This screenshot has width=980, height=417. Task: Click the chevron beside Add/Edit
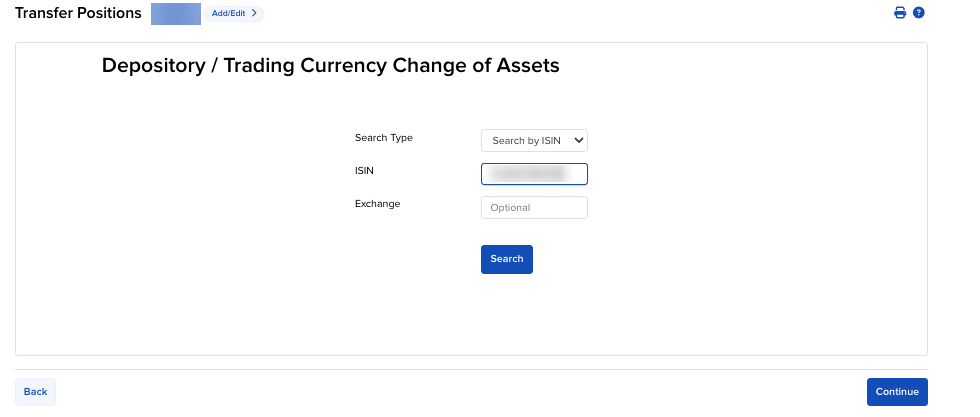point(254,13)
